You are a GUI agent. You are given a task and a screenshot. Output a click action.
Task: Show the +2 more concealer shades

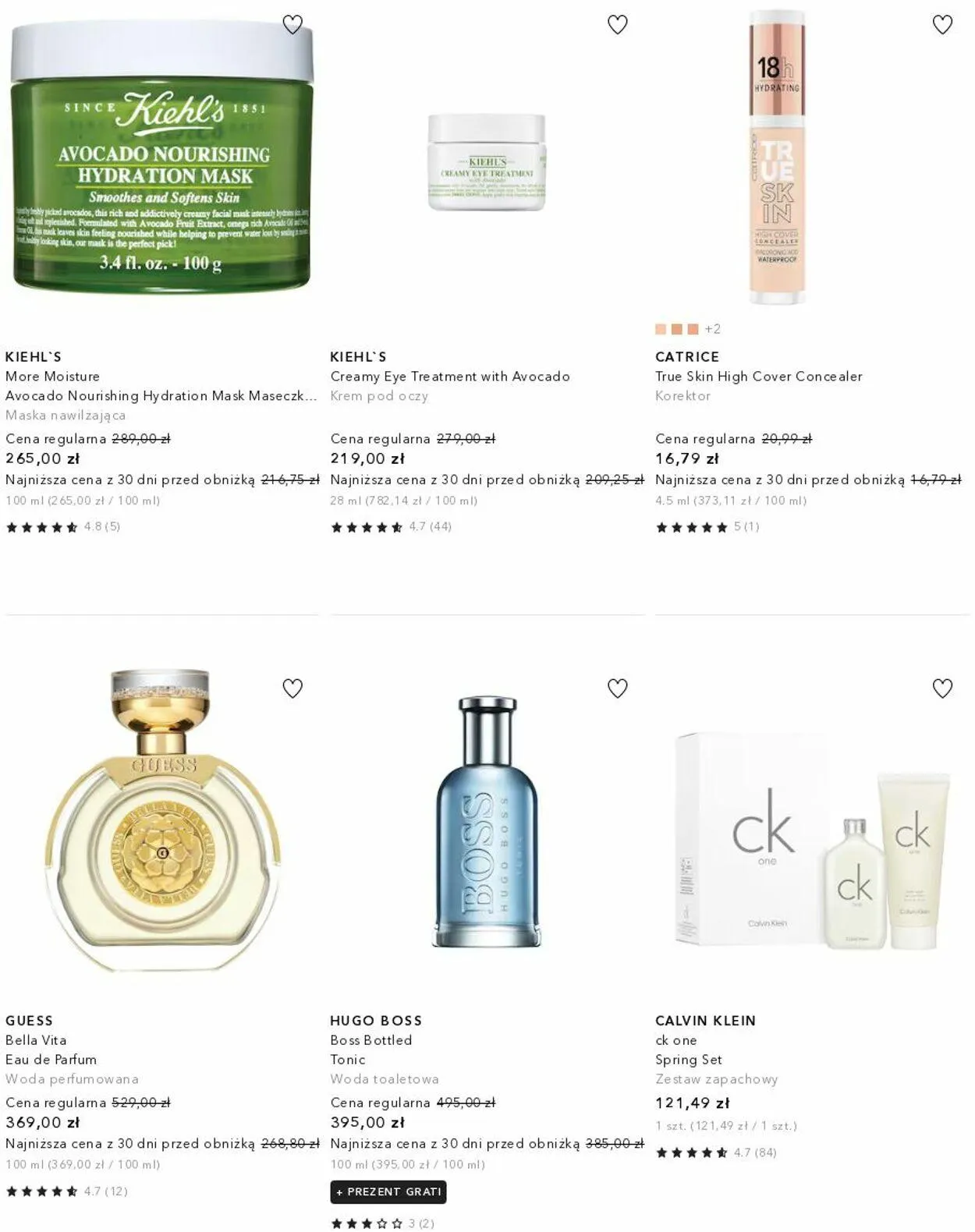click(712, 329)
